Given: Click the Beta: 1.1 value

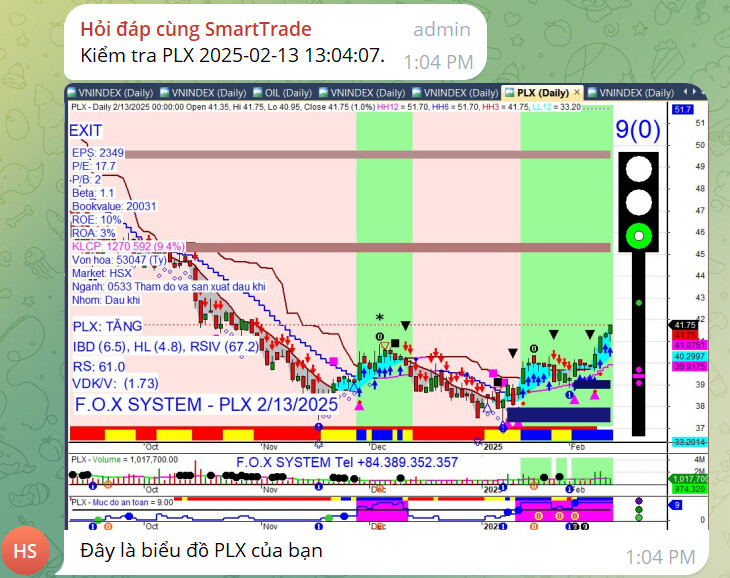Looking at the screenshot, I should click(93, 193).
